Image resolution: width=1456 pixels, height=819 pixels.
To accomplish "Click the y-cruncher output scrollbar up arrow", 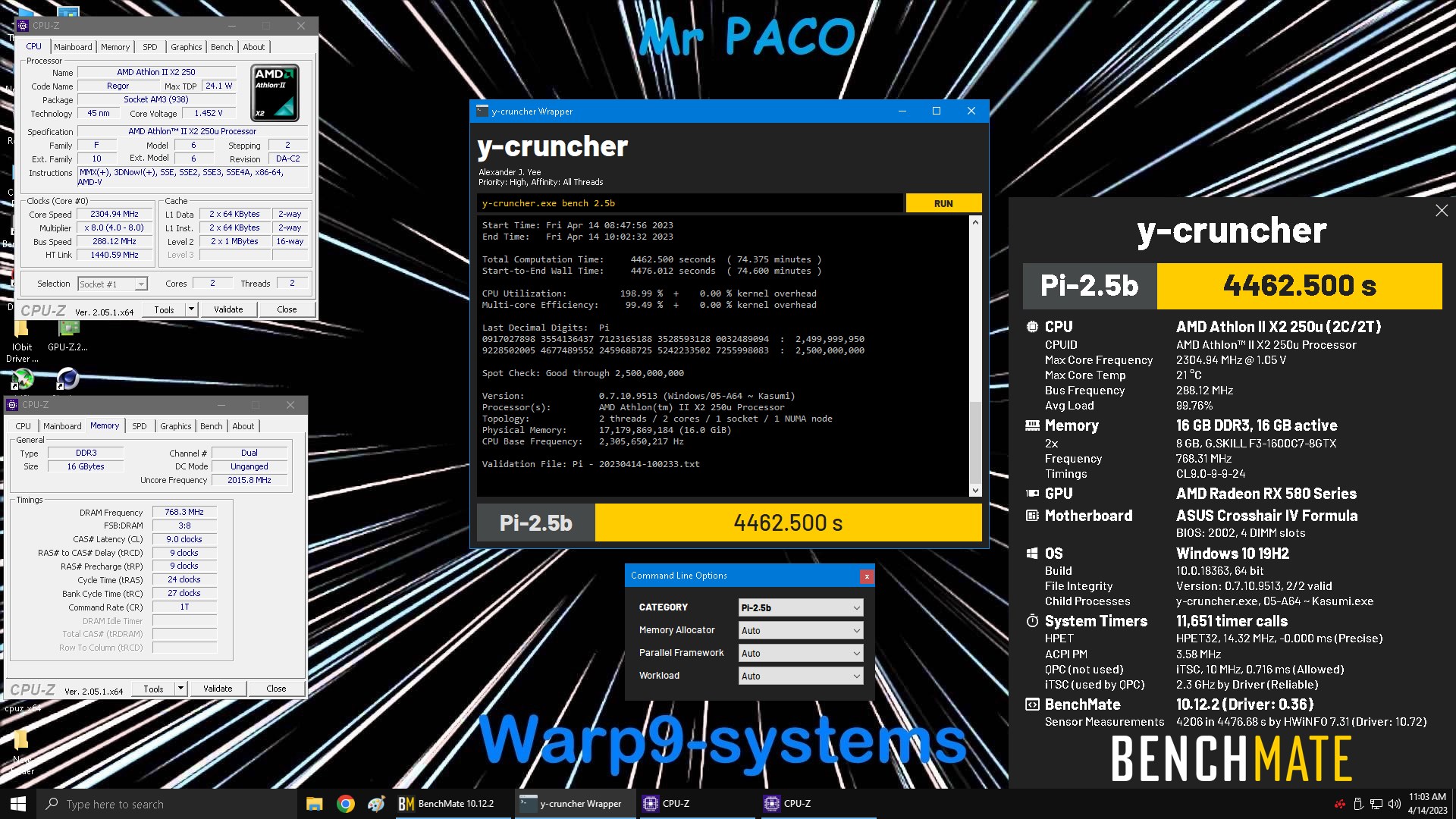I will pos(975,222).
